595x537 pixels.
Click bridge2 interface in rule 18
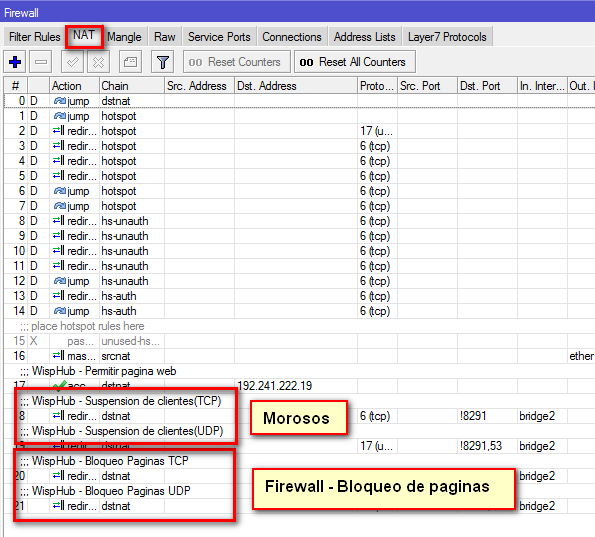(x=537, y=416)
